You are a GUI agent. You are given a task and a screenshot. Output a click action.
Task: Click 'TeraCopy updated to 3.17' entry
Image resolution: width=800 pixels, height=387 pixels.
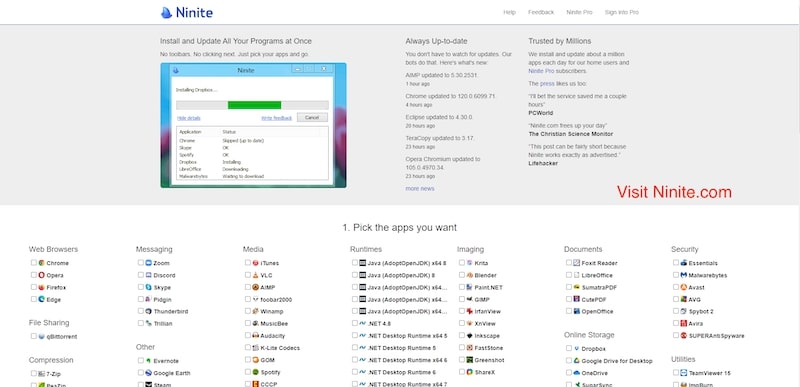[x=440, y=138]
